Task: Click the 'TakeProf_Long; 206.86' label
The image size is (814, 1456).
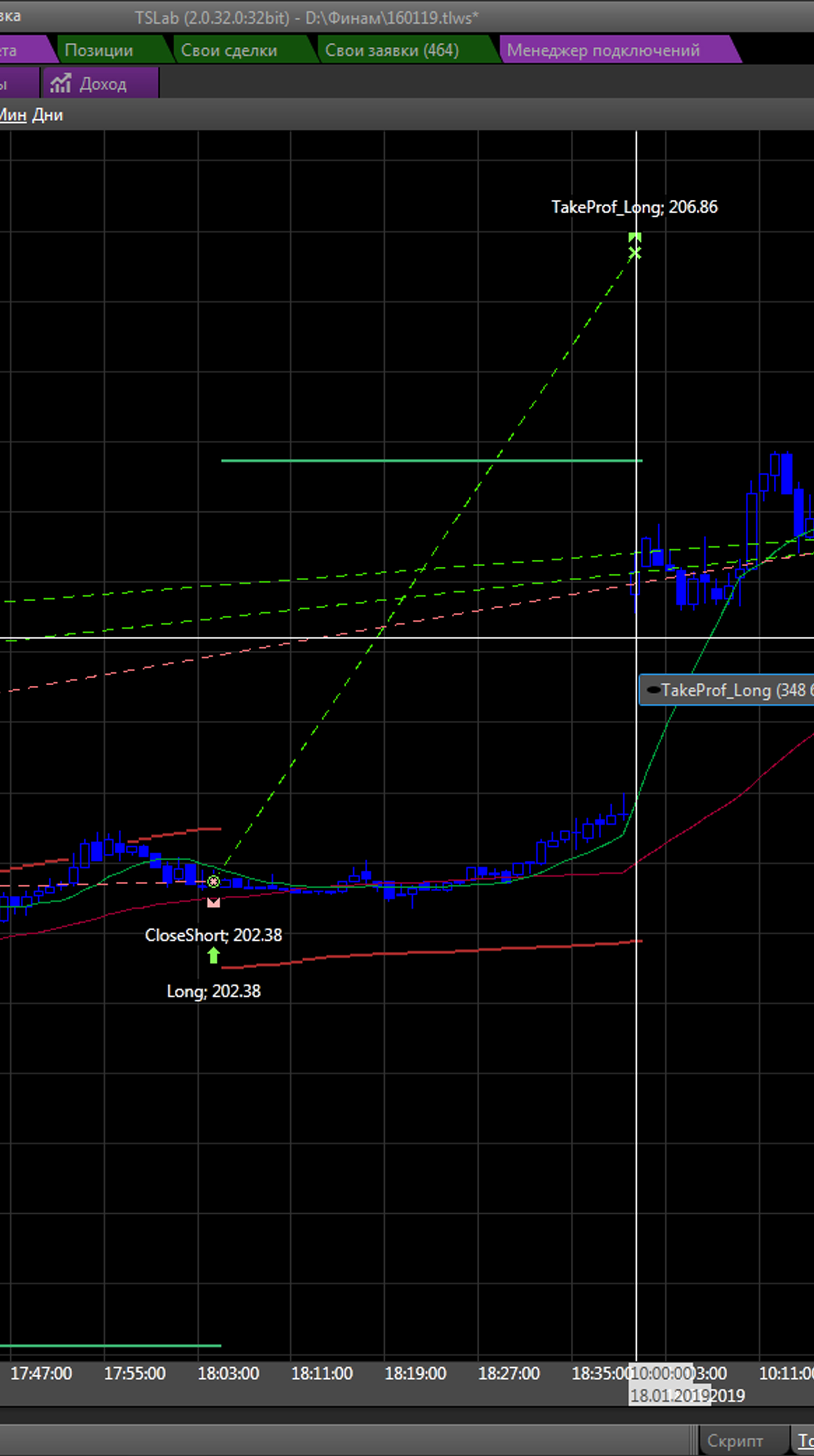Action: coord(634,207)
